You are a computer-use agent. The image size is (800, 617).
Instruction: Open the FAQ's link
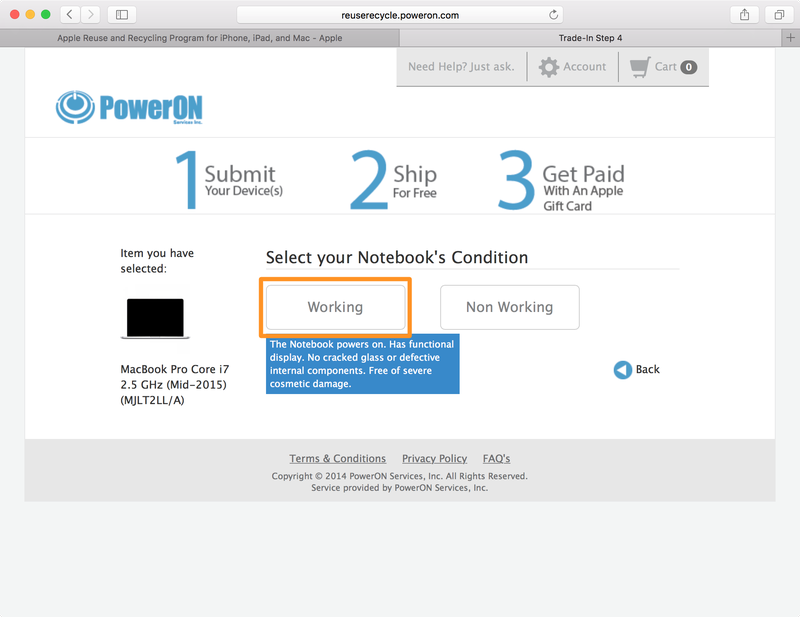pos(496,458)
